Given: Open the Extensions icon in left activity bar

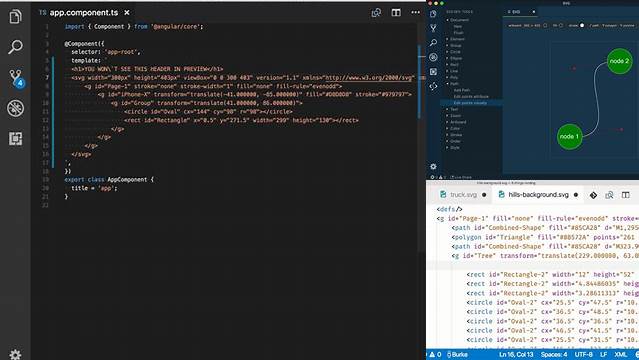Looking at the screenshot, I should coord(15,139).
